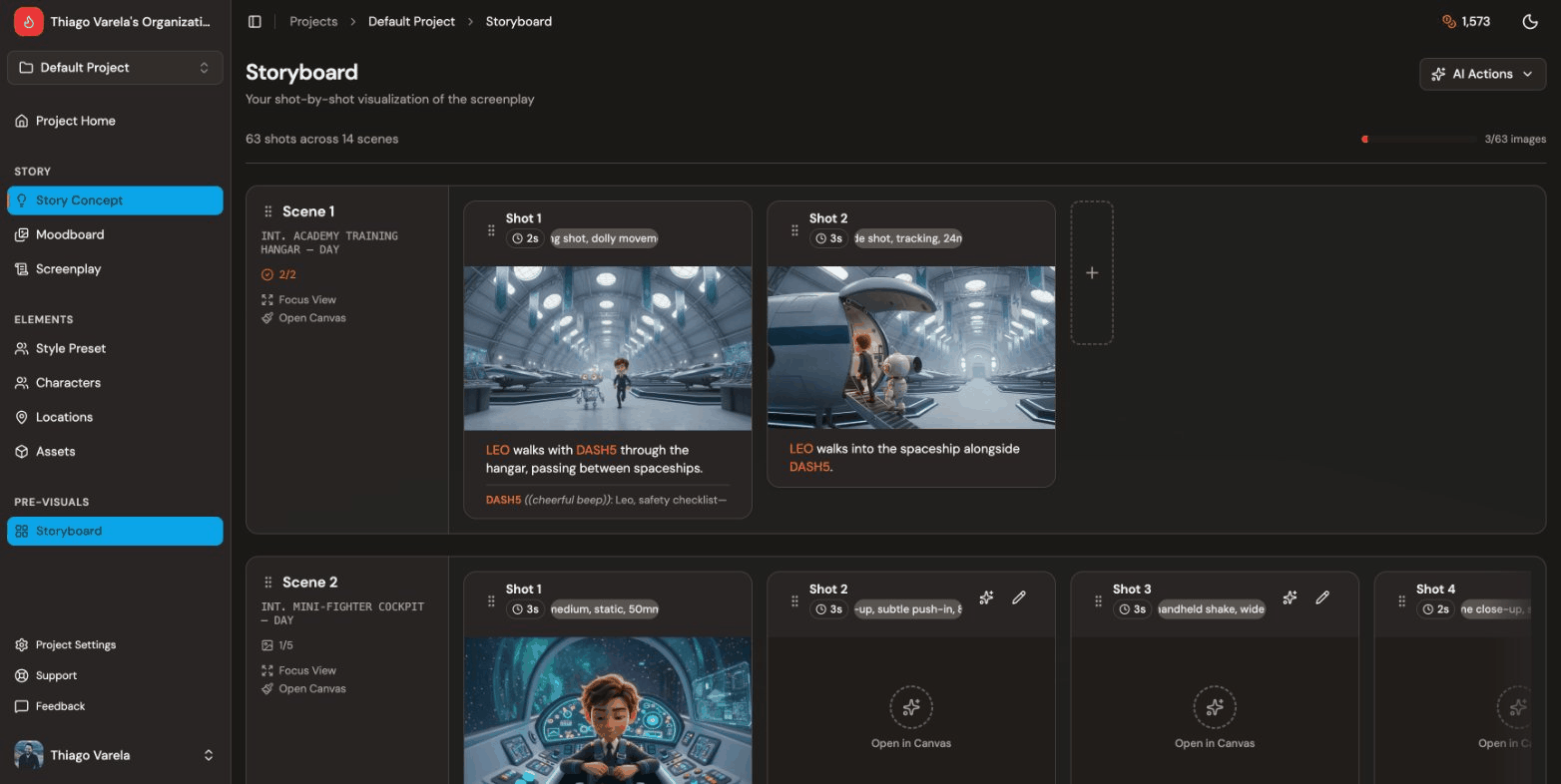Toggle dark mode with the moon icon
1561x784 pixels.
(x=1530, y=21)
